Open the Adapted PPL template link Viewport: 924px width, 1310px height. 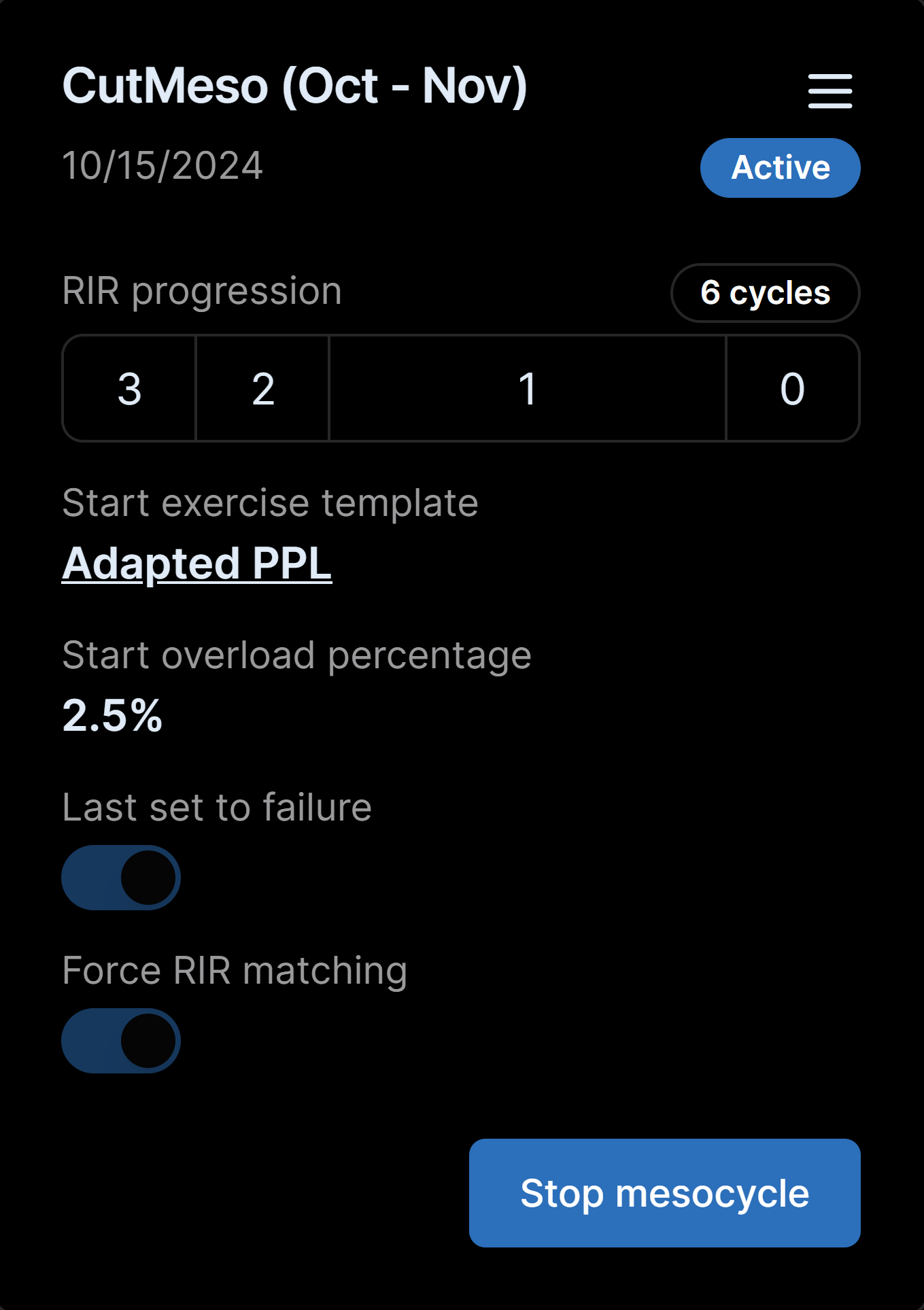click(196, 564)
